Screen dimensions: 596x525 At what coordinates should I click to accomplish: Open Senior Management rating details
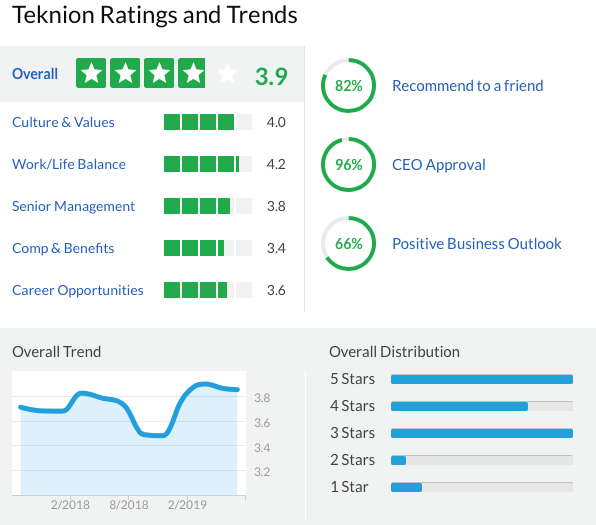click(x=73, y=206)
